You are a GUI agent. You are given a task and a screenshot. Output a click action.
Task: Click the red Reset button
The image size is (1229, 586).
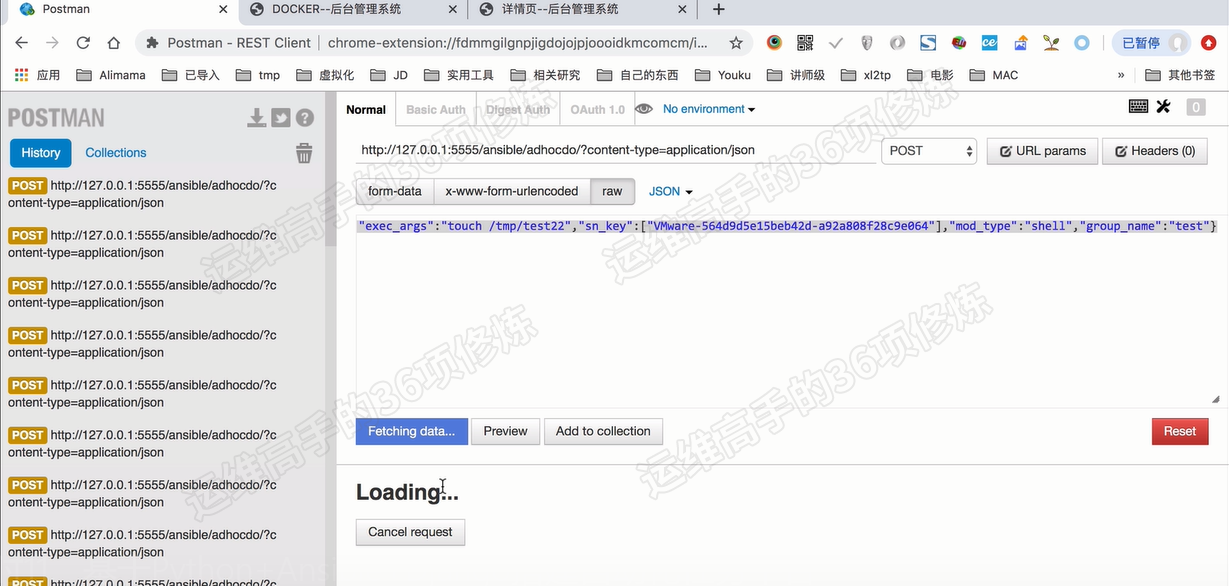tap(1179, 431)
